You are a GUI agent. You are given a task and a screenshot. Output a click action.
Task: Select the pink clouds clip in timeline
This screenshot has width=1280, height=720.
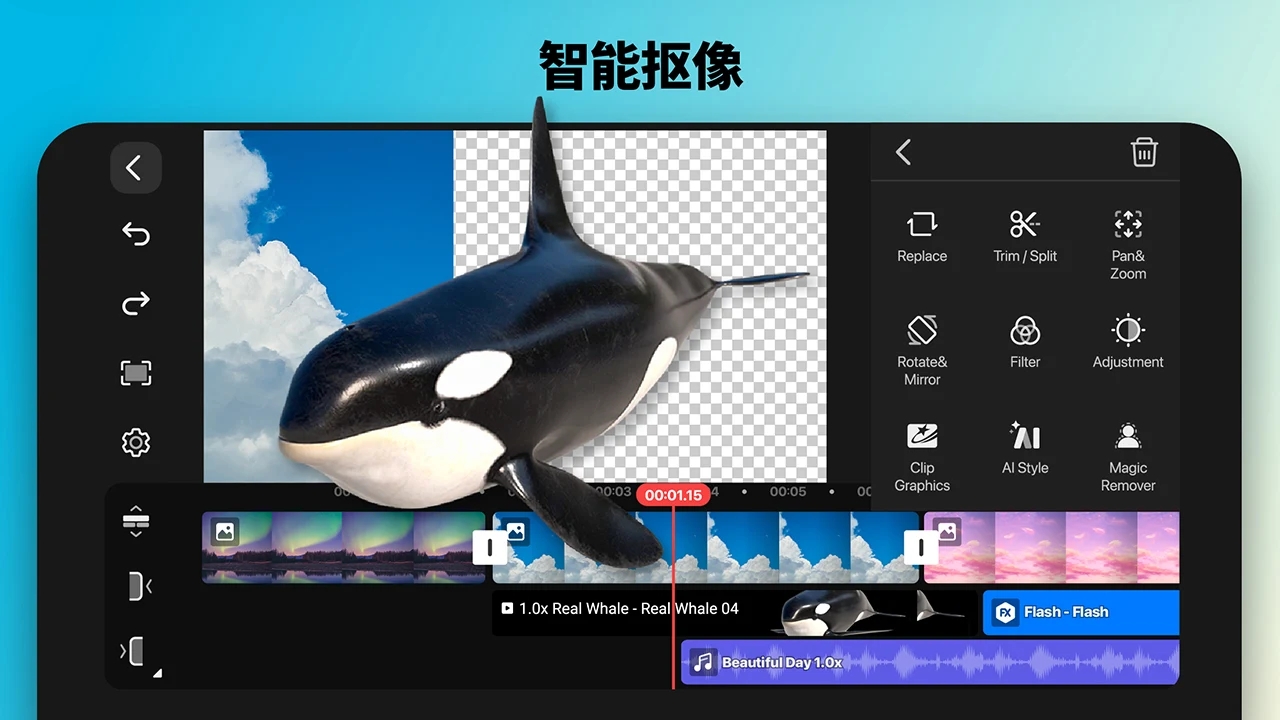point(1051,547)
